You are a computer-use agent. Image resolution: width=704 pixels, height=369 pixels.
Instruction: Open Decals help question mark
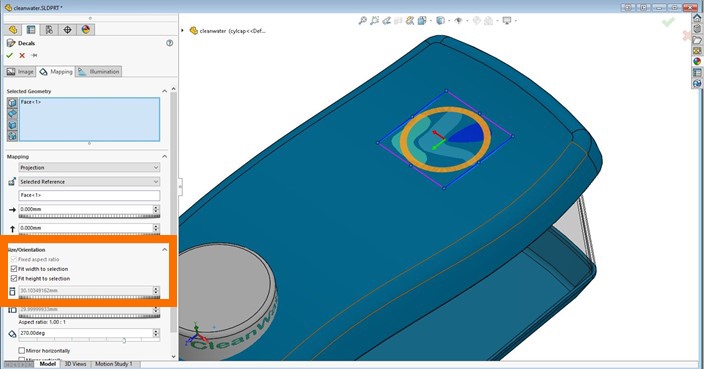pyautogui.click(x=169, y=43)
